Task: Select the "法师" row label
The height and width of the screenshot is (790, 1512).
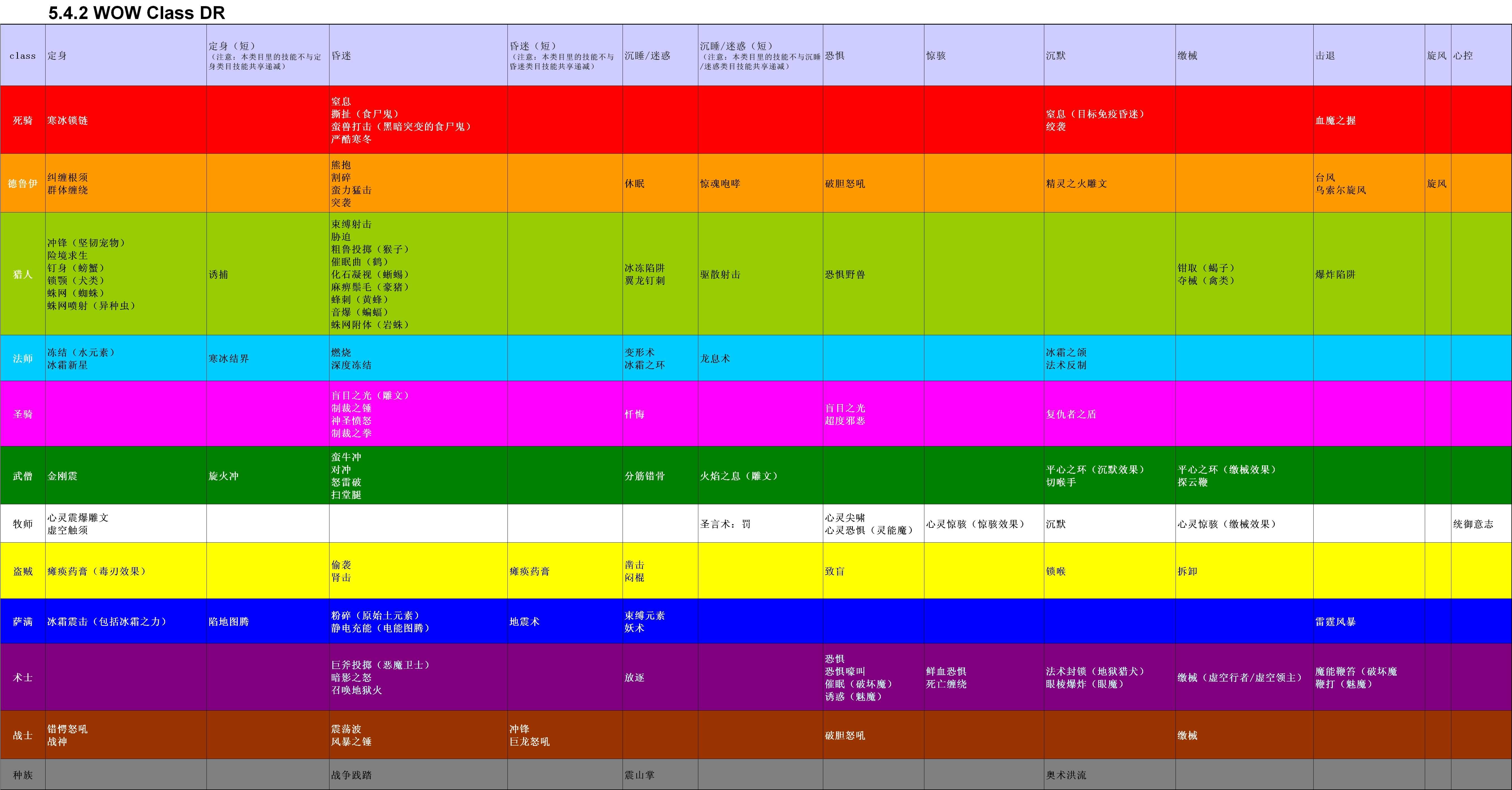Action: (23, 358)
